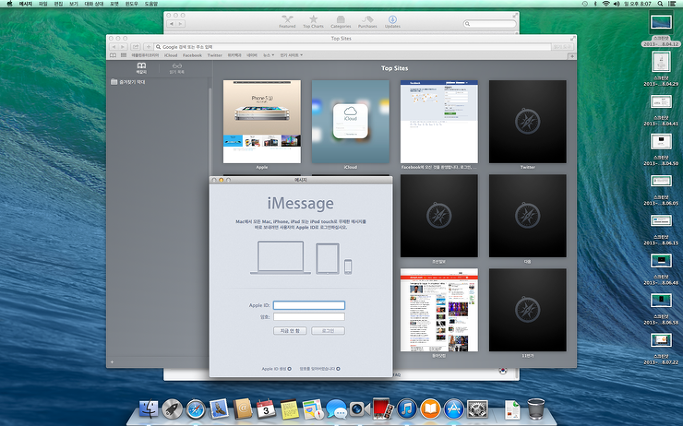Open Help, the last item in the menu bar

click(x=151, y=3)
